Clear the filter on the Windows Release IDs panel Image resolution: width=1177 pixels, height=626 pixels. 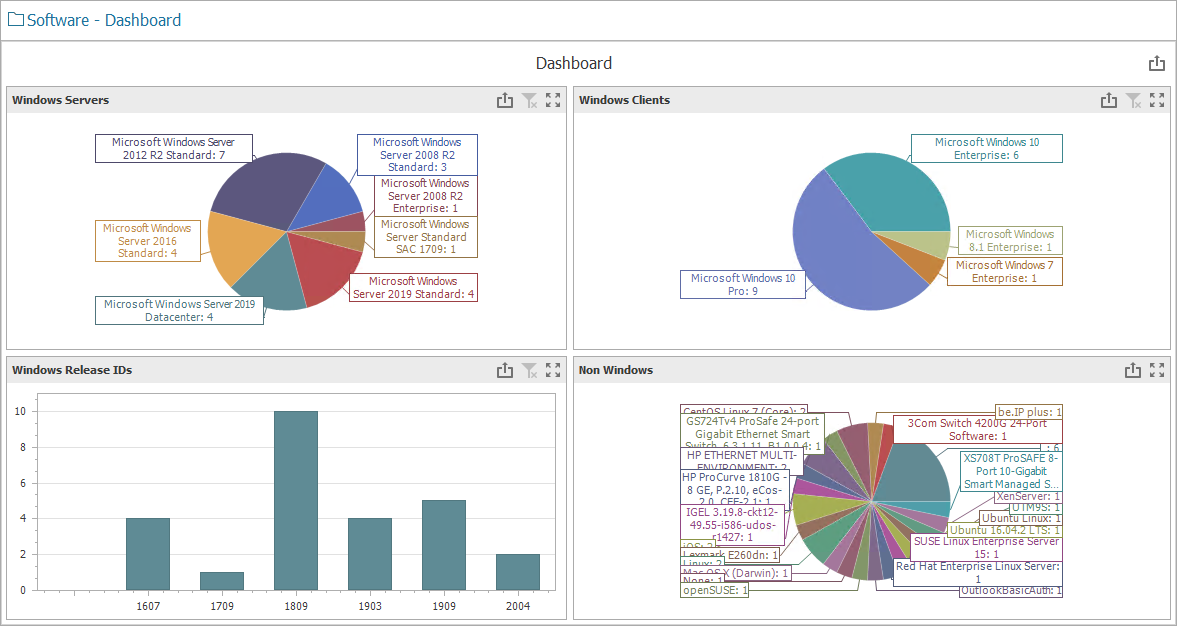530,369
